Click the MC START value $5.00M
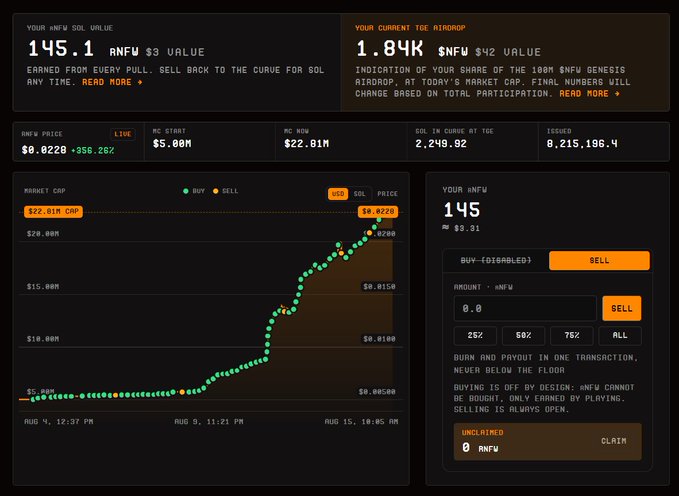Viewport: 679px width, 496px height. pos(172,144)
